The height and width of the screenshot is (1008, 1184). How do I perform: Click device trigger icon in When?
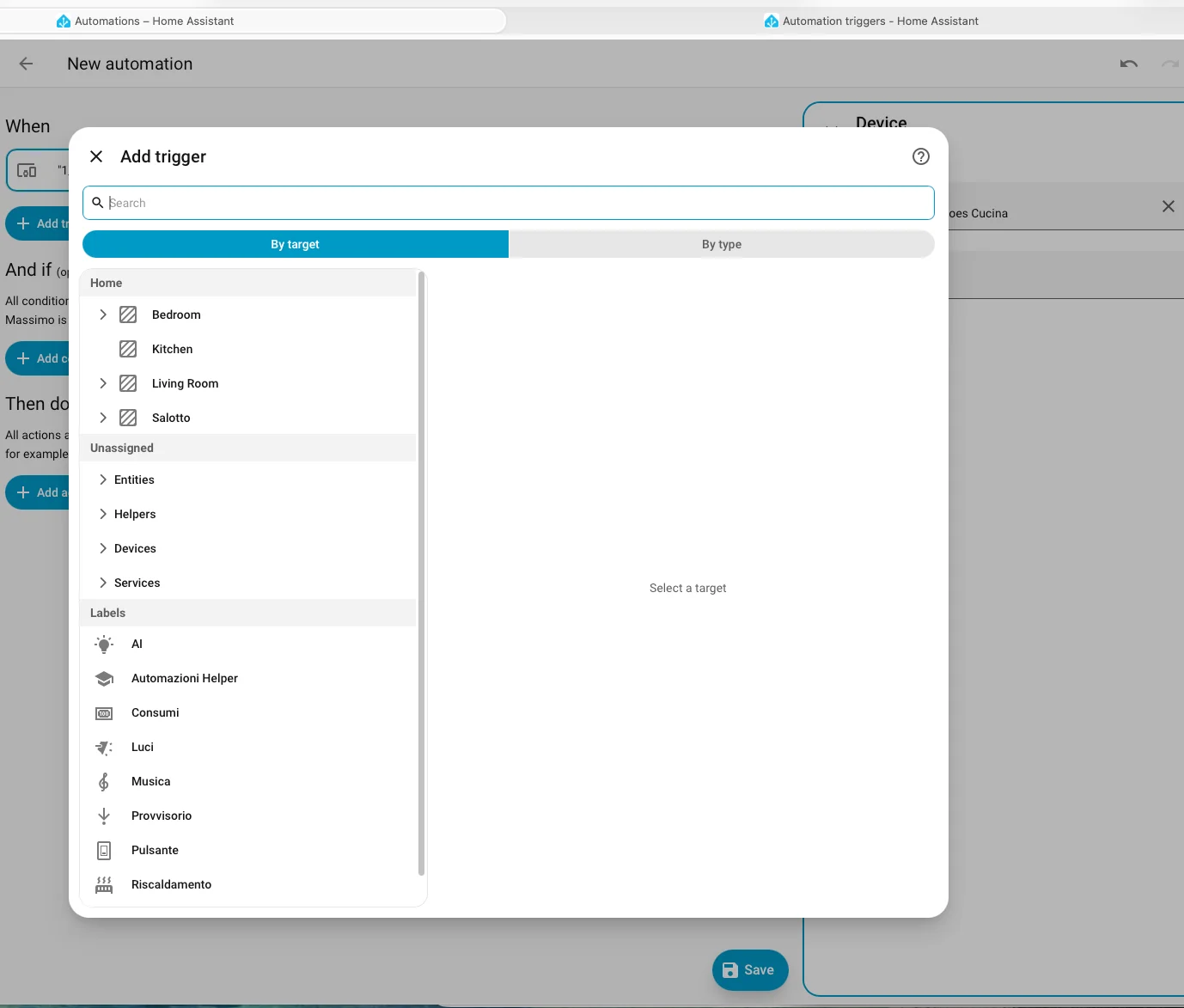(x=27, y=170)
